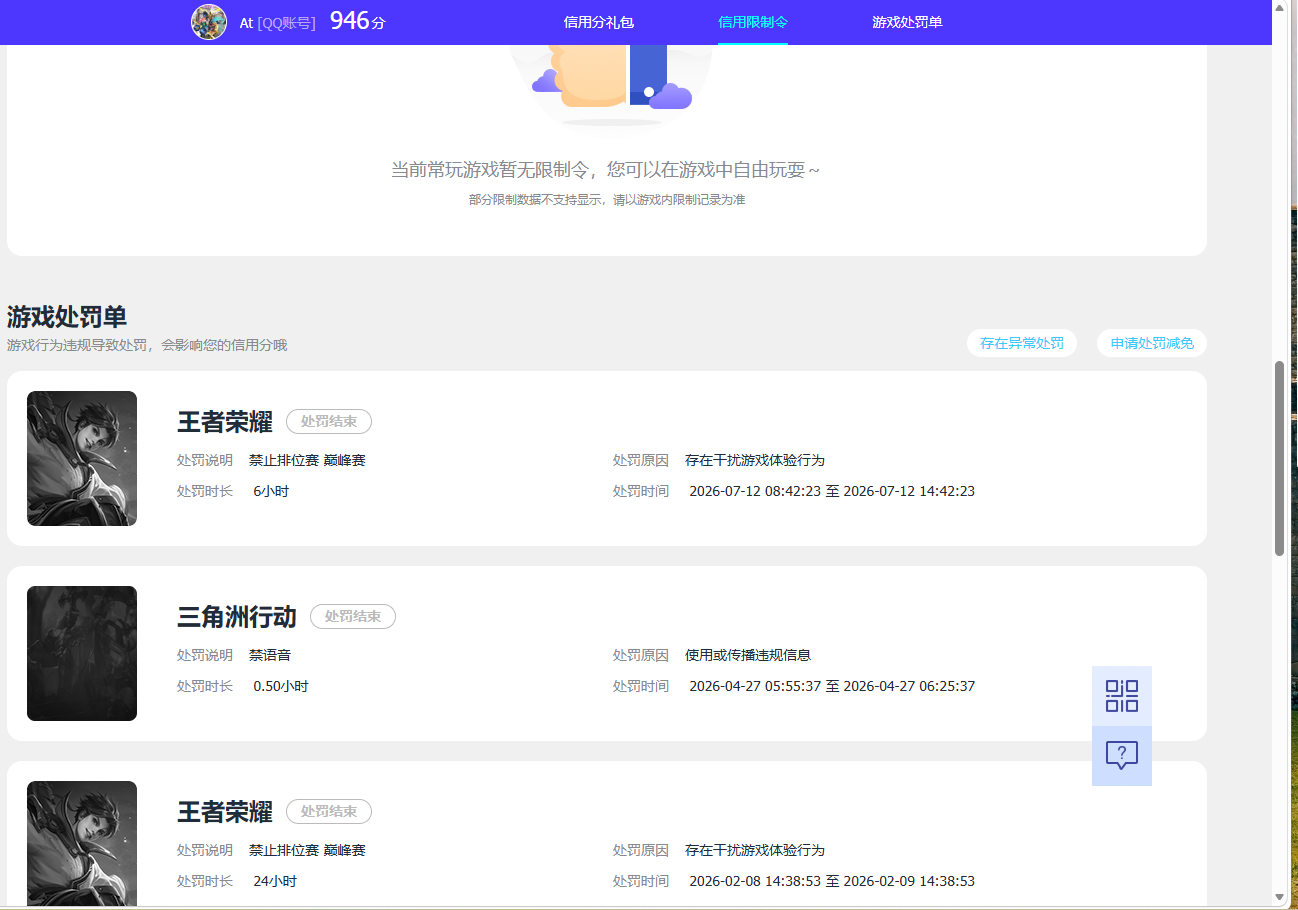Click the vertical scrollbar thumb
This screenshot has width=1298, height=910.
pyautogui.click(x=1279, y=458)
